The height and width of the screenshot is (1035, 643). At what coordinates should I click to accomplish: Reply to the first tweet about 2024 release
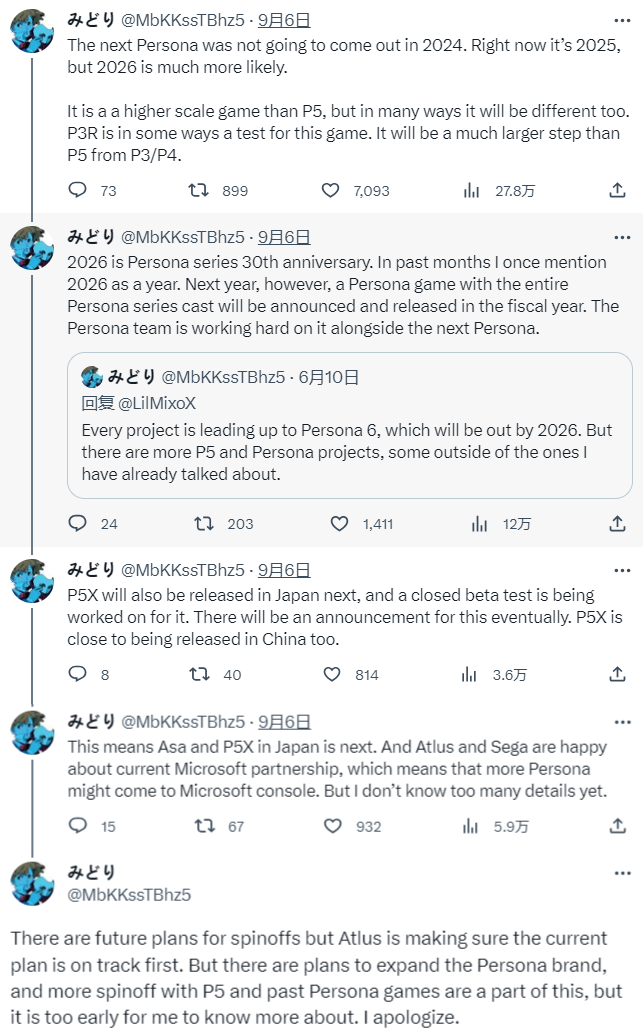point(79,190)
